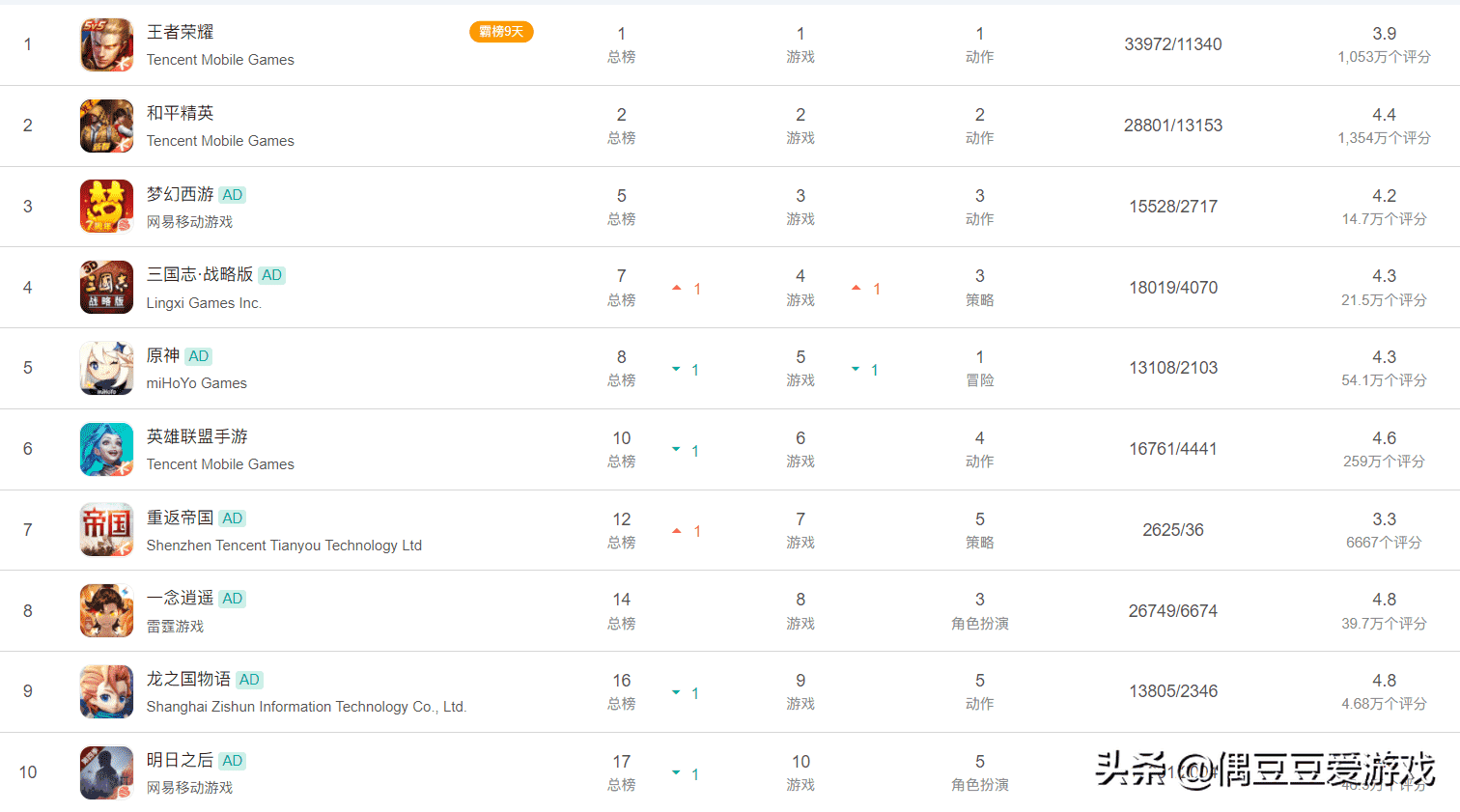Open the 明日之后 app icon
This screenshot has width=1460, height=812.
tap(106, 772)
